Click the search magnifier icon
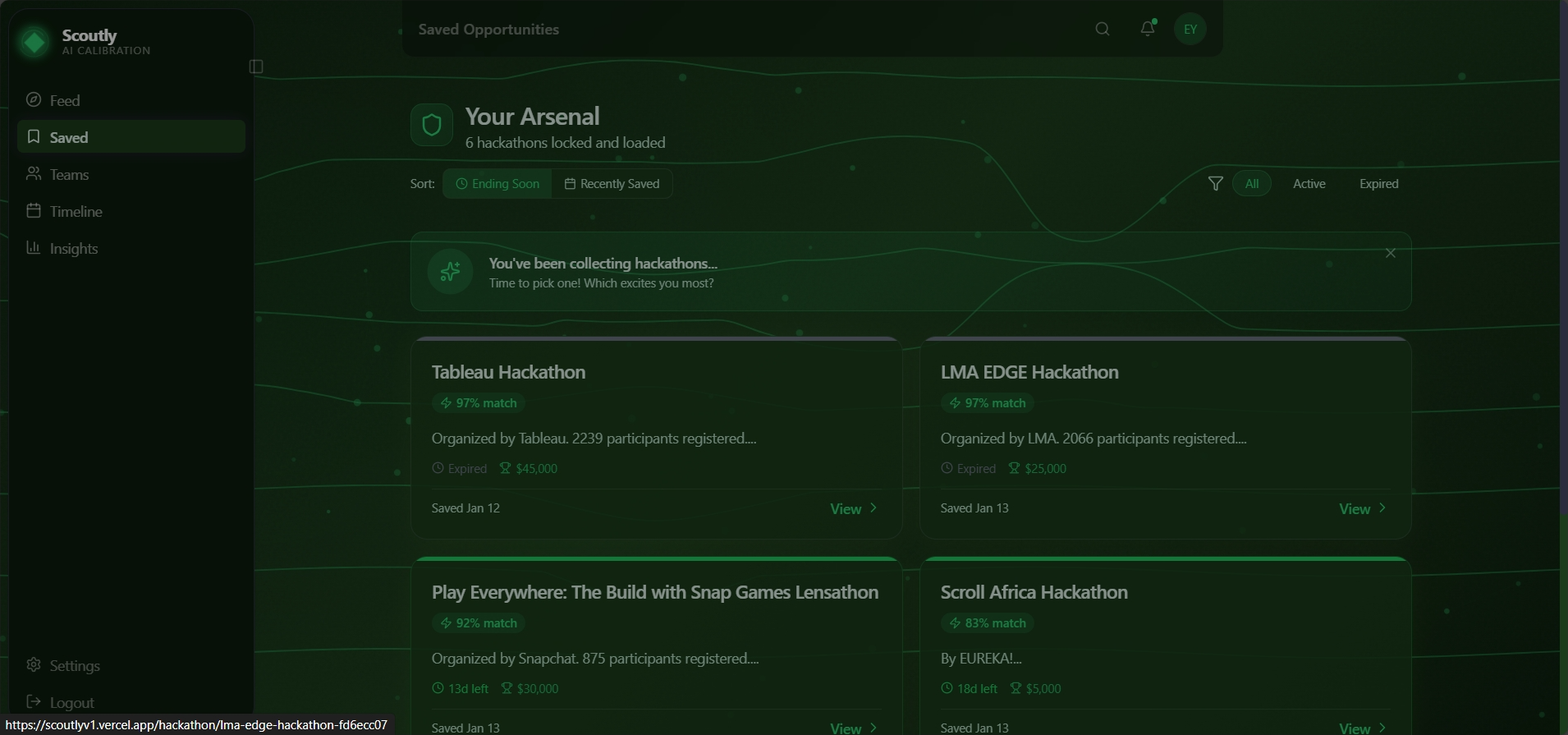Screen dimensions: 1568x735 (1102, 30)
